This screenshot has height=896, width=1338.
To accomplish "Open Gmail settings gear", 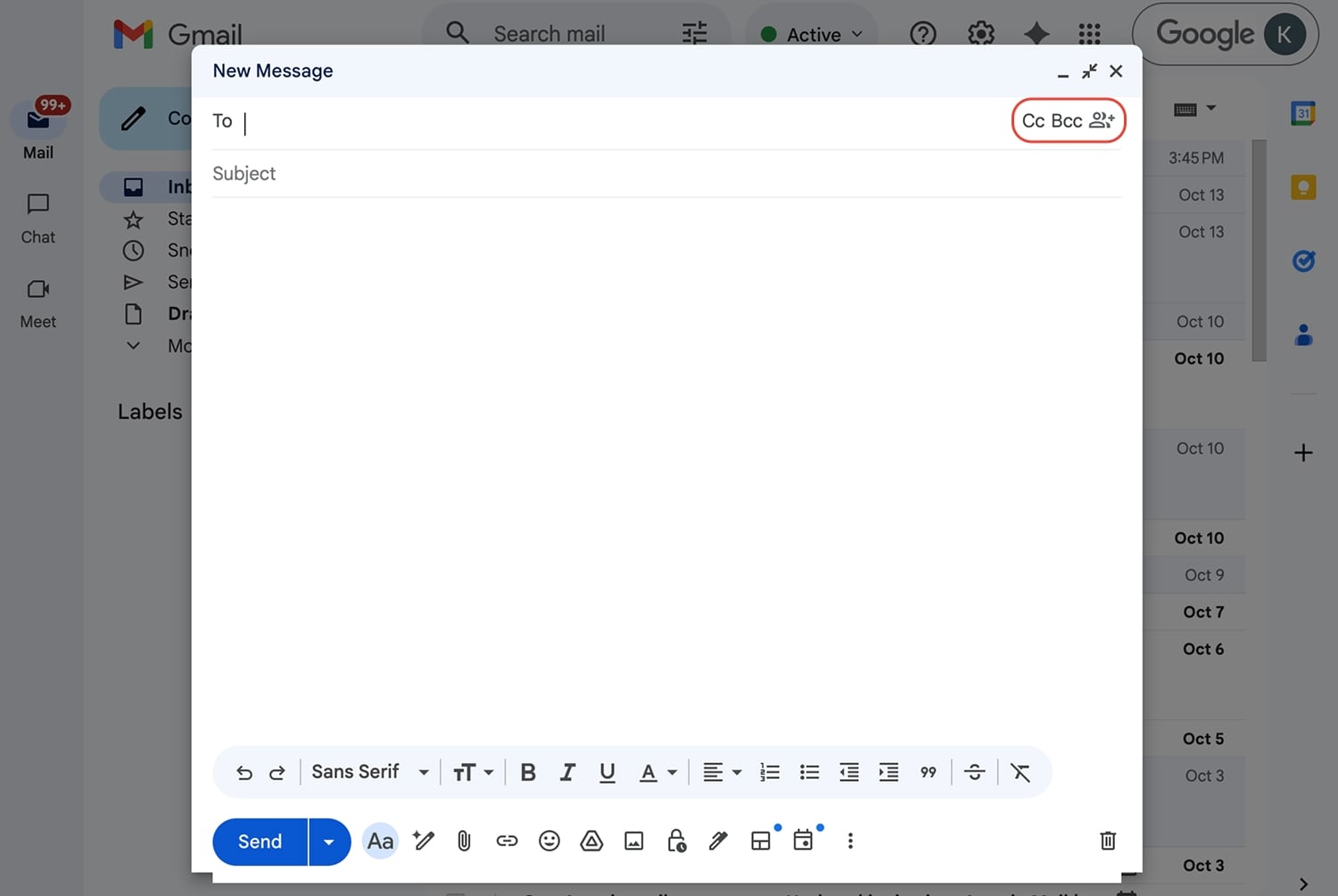I will [x=981, y=34].
